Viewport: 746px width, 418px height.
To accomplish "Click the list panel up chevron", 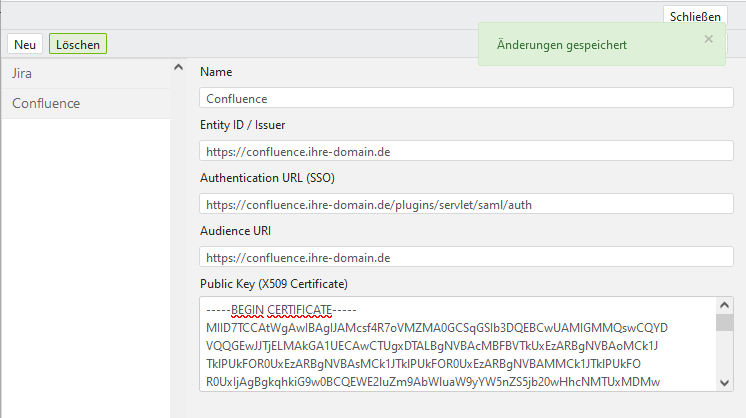I will (178, 68).
